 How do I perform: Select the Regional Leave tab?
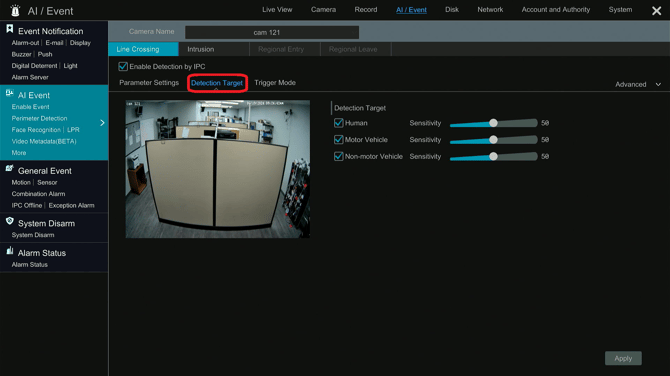(x=356, y=49)
